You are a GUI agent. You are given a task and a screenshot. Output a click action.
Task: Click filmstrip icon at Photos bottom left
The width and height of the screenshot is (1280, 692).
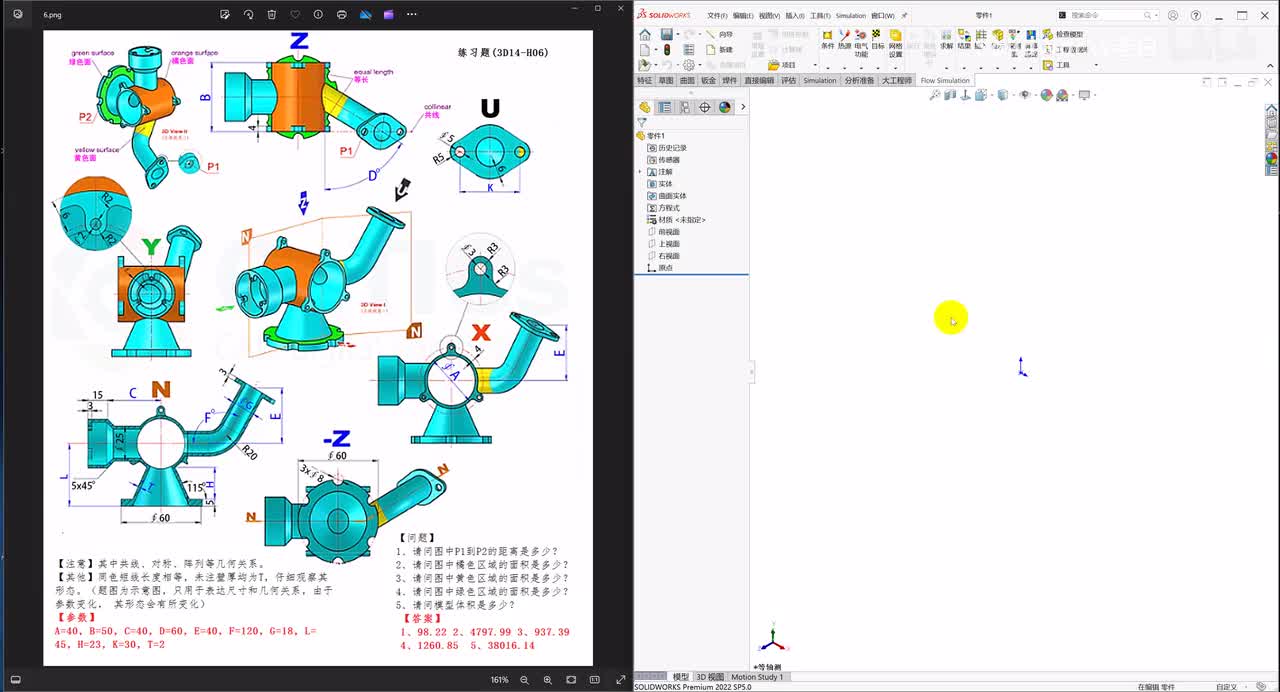(15, 680)
